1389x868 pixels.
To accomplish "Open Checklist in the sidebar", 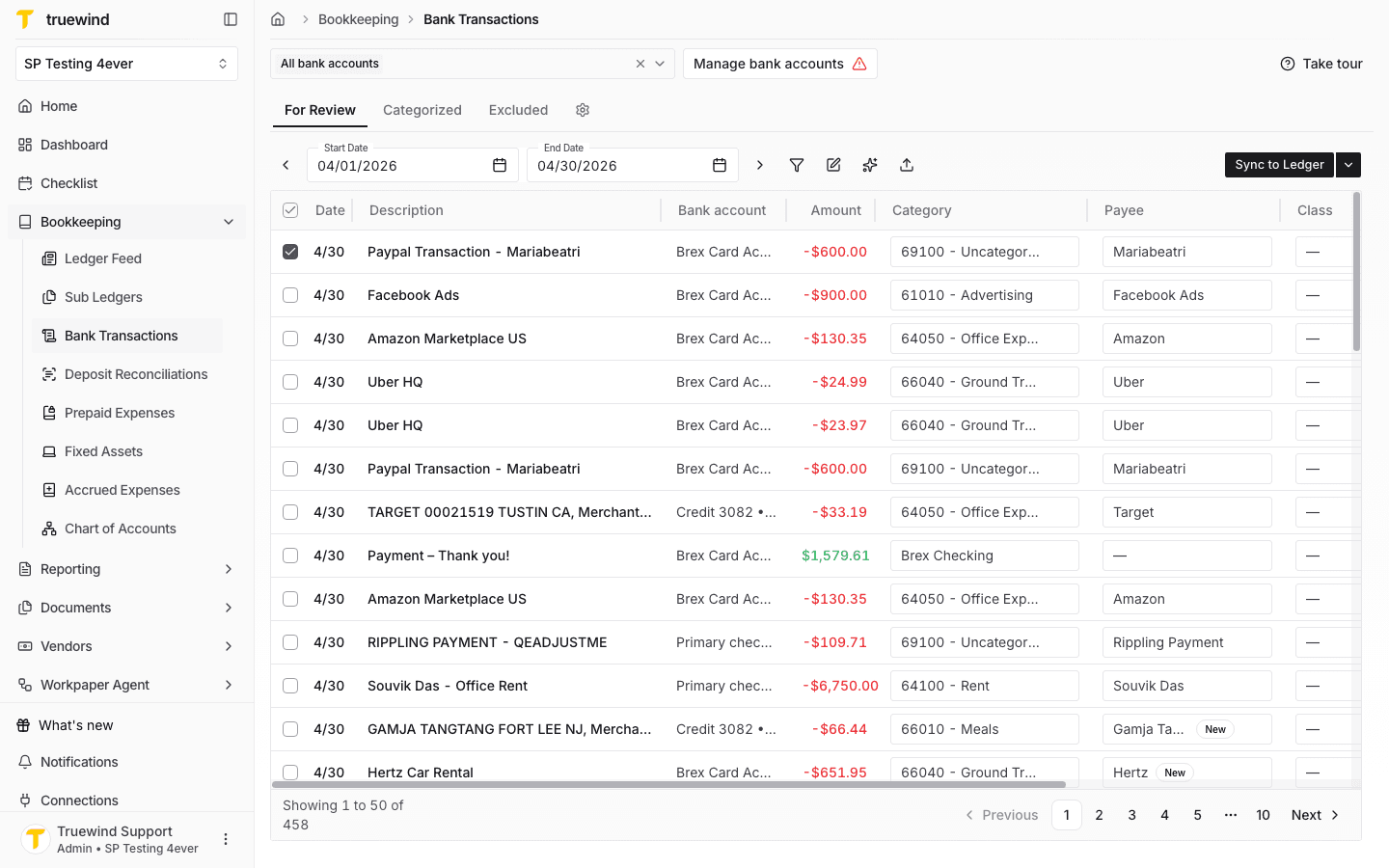I will click(x=126, y=183).
